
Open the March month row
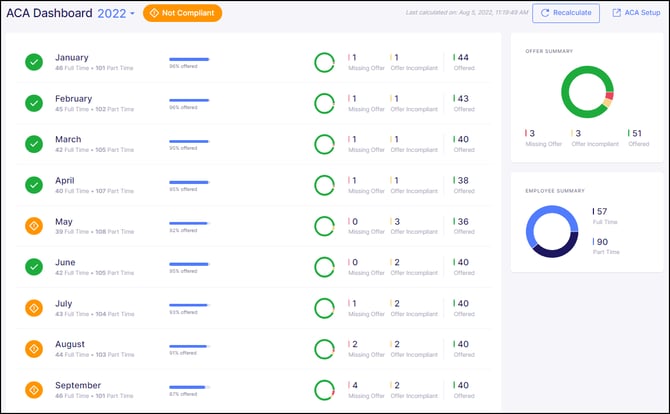253,144
